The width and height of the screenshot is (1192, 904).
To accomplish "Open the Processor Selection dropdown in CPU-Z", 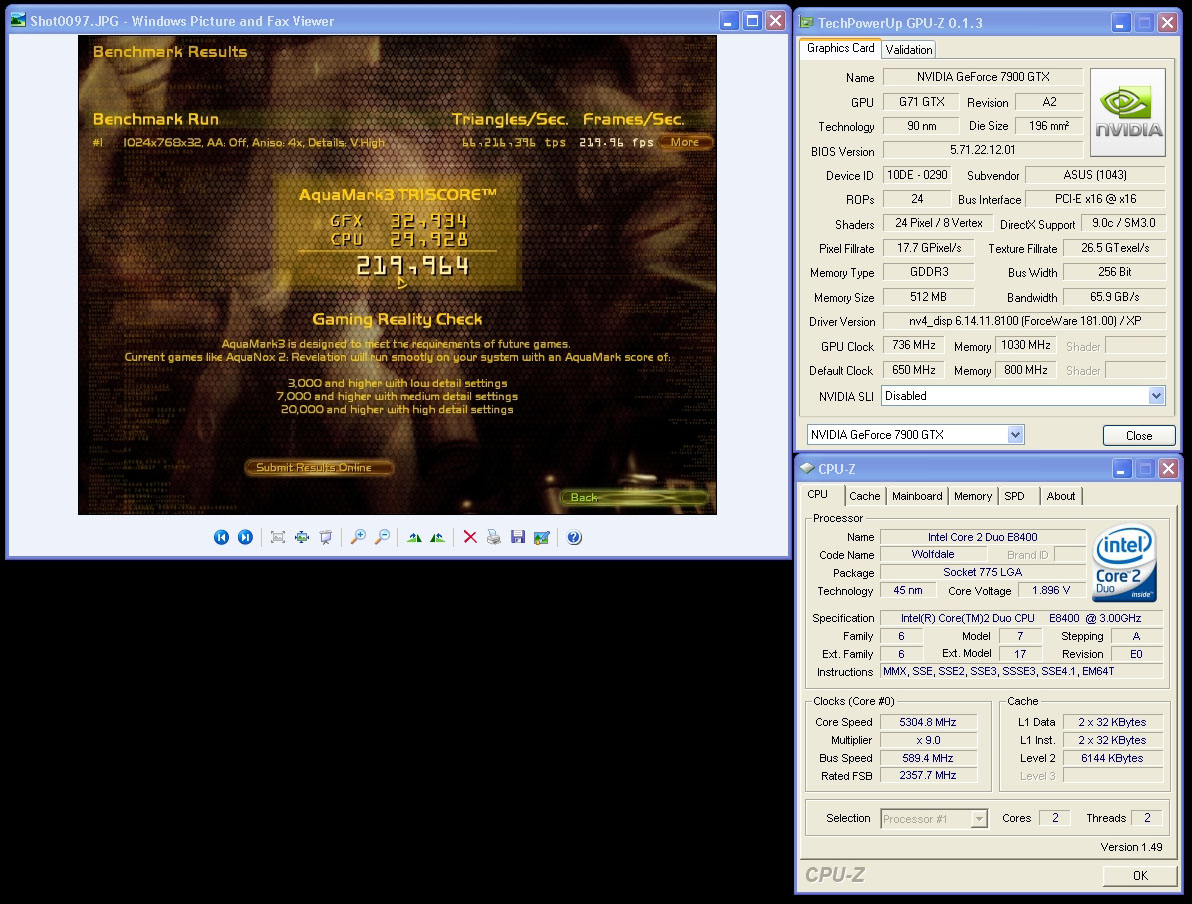I will point(979,819).
